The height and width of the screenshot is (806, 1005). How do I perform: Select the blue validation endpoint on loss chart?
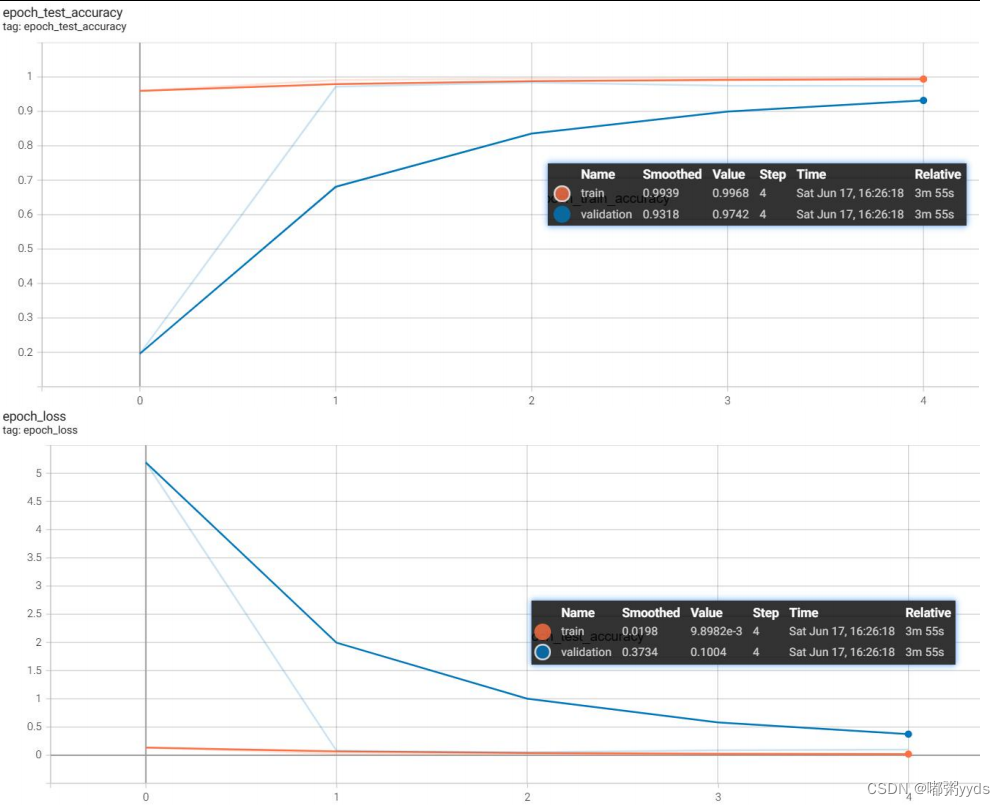[x=908, y=734]
